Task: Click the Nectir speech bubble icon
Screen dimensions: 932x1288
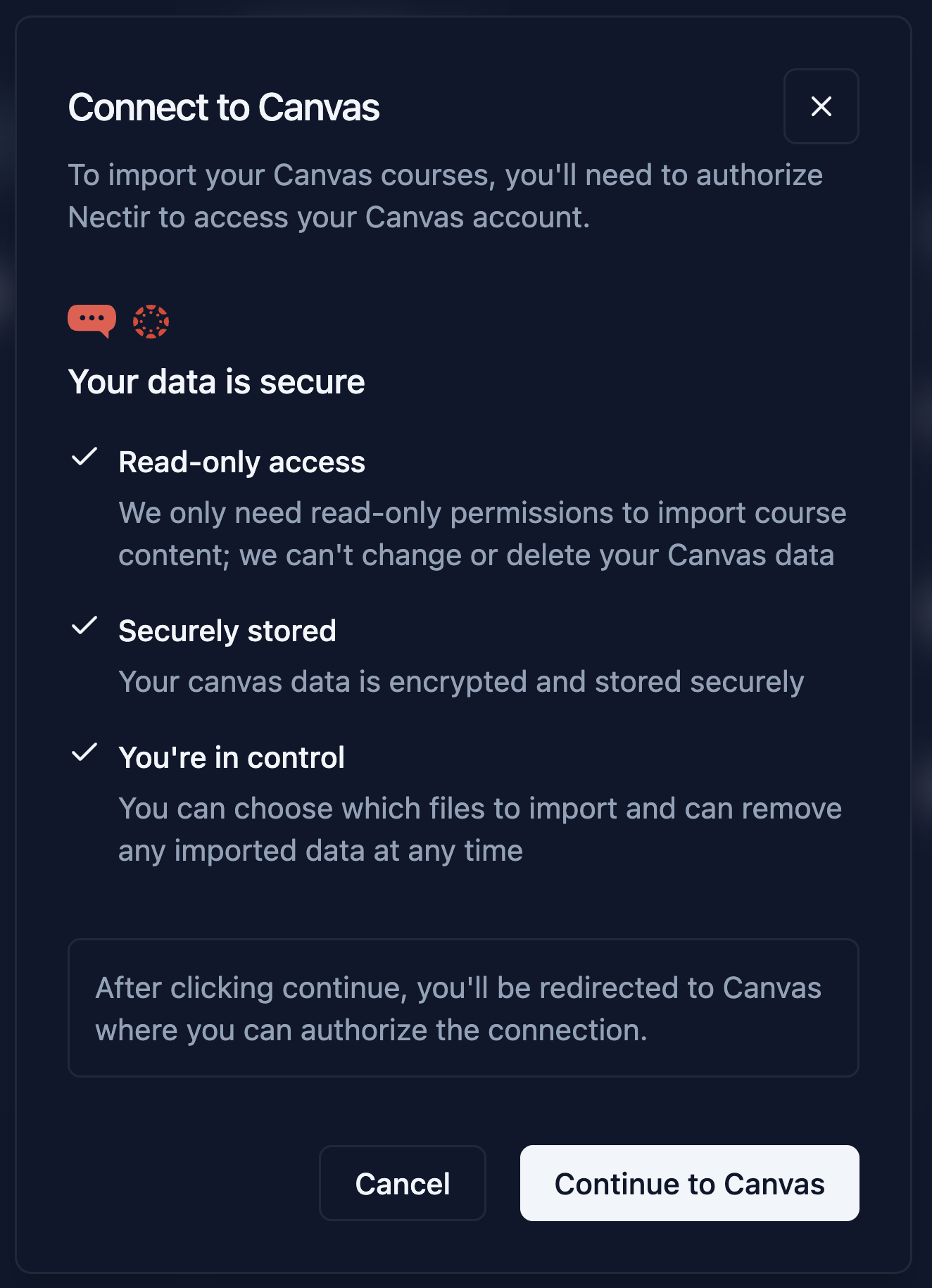Action: pos(92,320)
